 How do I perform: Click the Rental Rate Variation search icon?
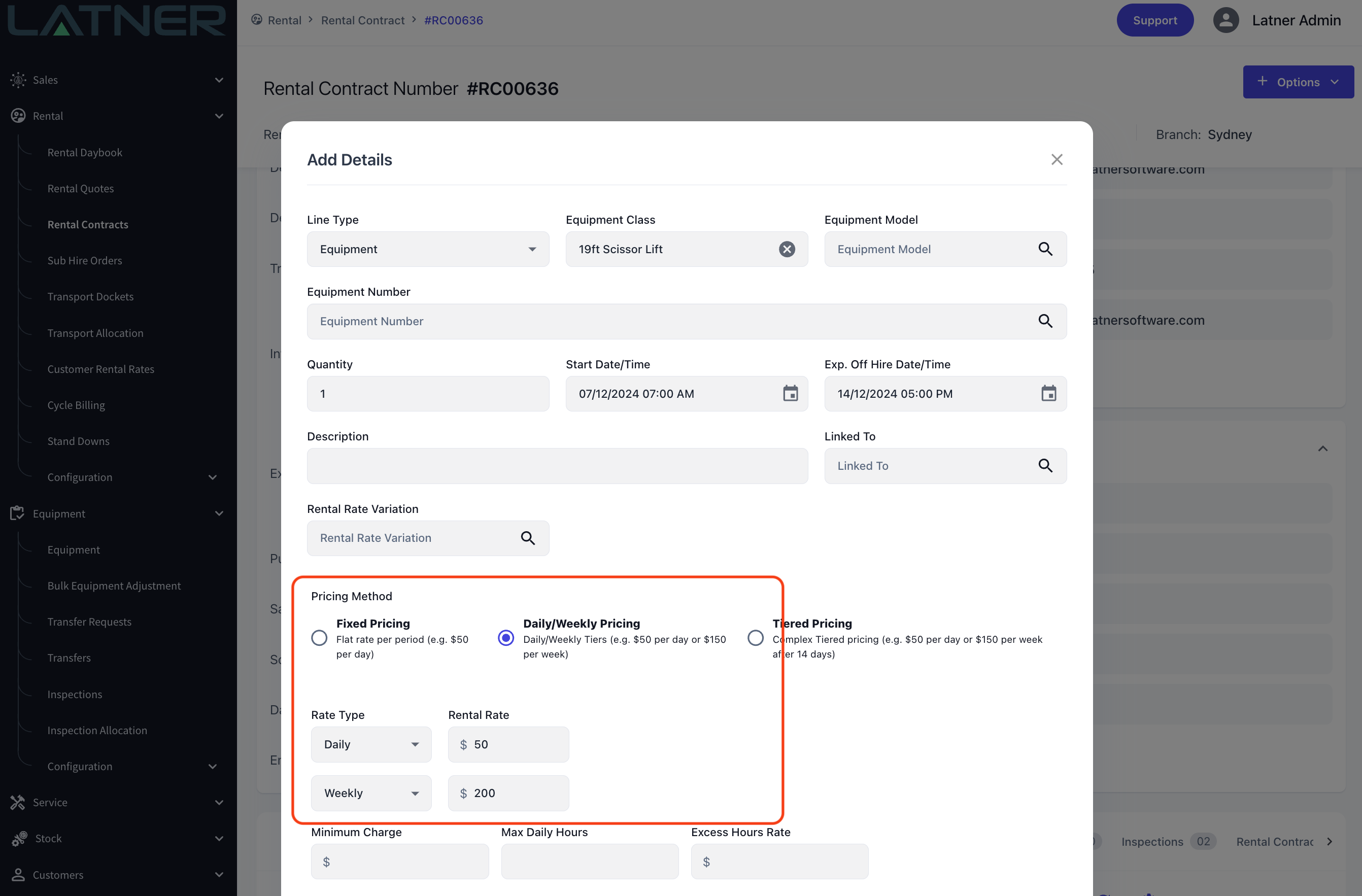(x=528, y=538)
